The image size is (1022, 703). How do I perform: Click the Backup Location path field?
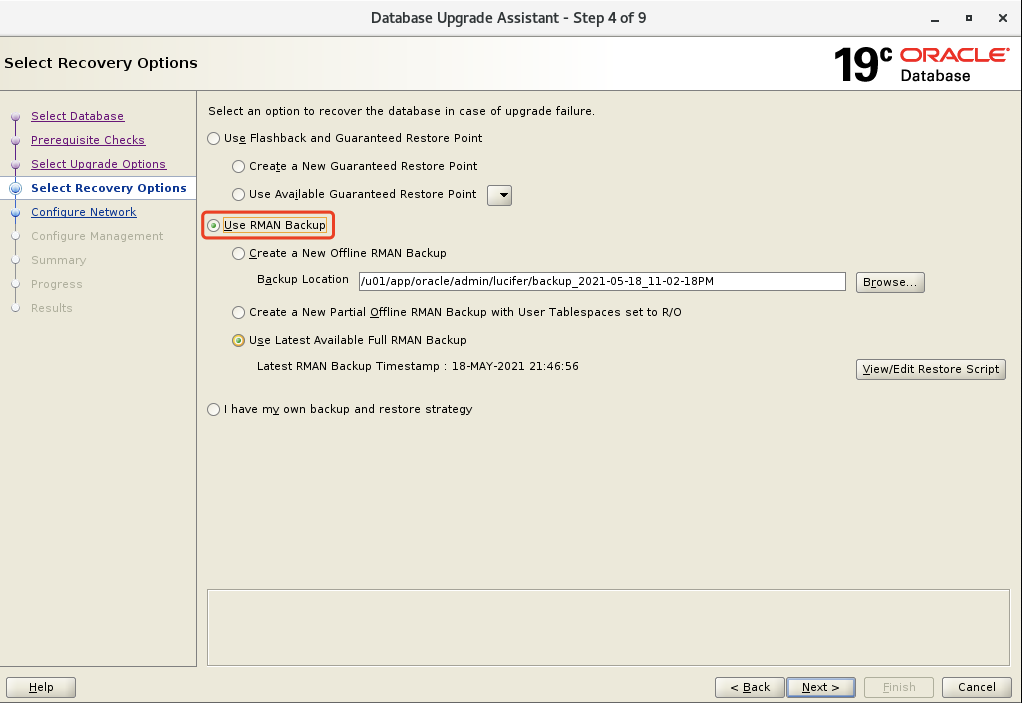point(602,281)
